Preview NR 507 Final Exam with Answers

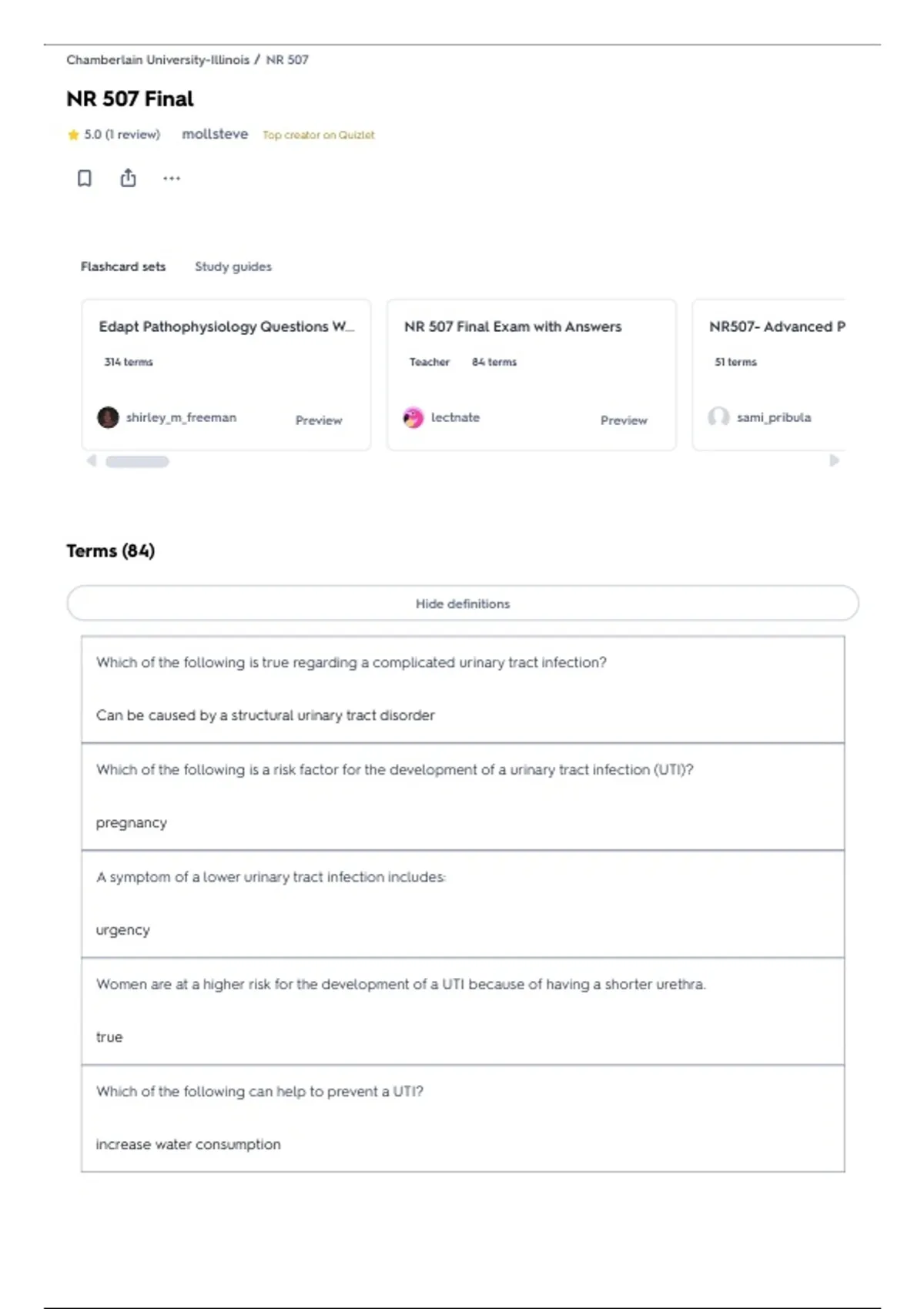tap(624, 420)
